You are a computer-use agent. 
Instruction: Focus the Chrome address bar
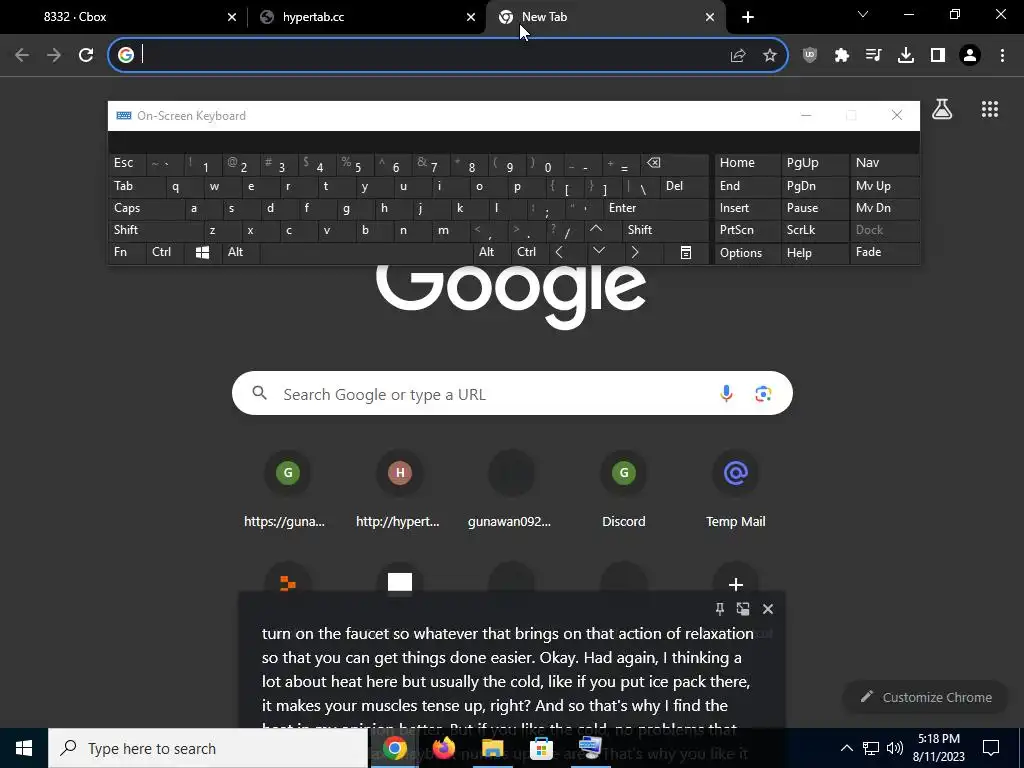click(x=431, y=56)
